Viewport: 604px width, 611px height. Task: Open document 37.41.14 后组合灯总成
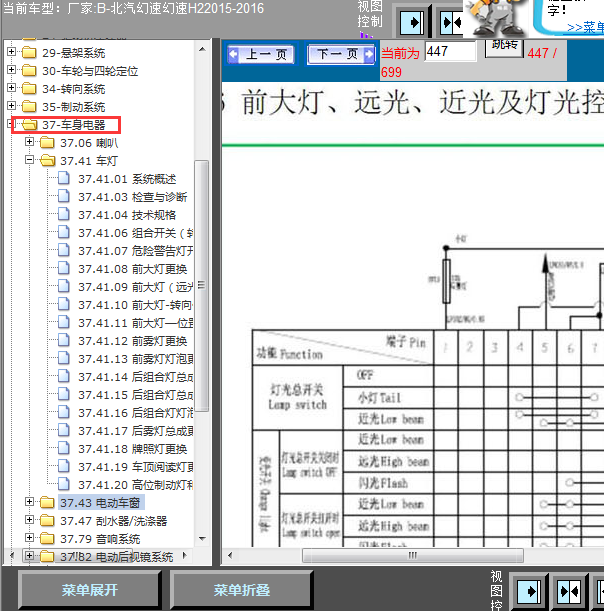coord(135,377)
